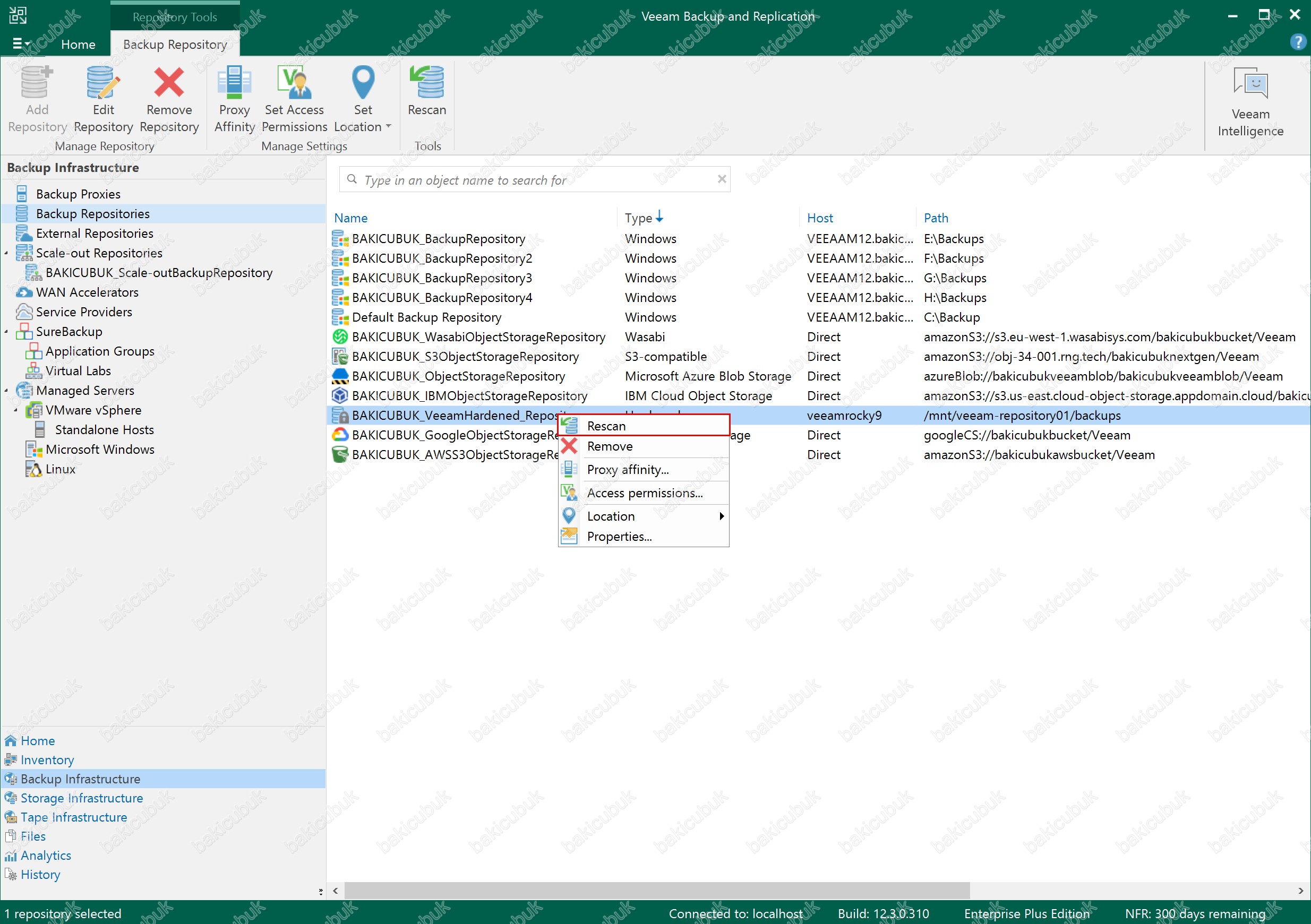The height and width of the screenshot is (924, 1311).
Task: Open the main application menu dropdown
Action: point(21,44)
